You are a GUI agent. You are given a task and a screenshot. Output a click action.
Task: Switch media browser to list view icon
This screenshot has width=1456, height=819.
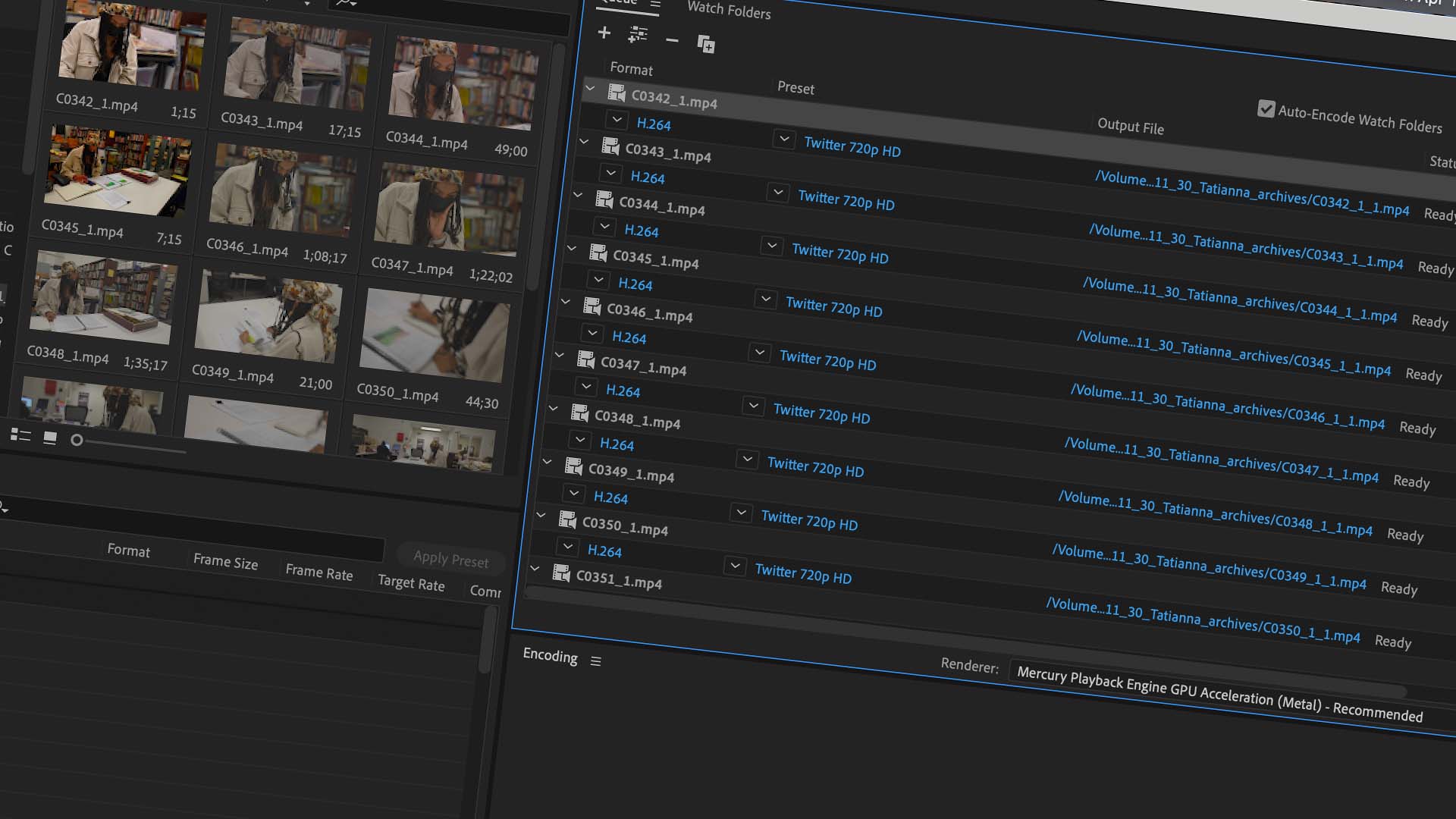click(20, 435)
